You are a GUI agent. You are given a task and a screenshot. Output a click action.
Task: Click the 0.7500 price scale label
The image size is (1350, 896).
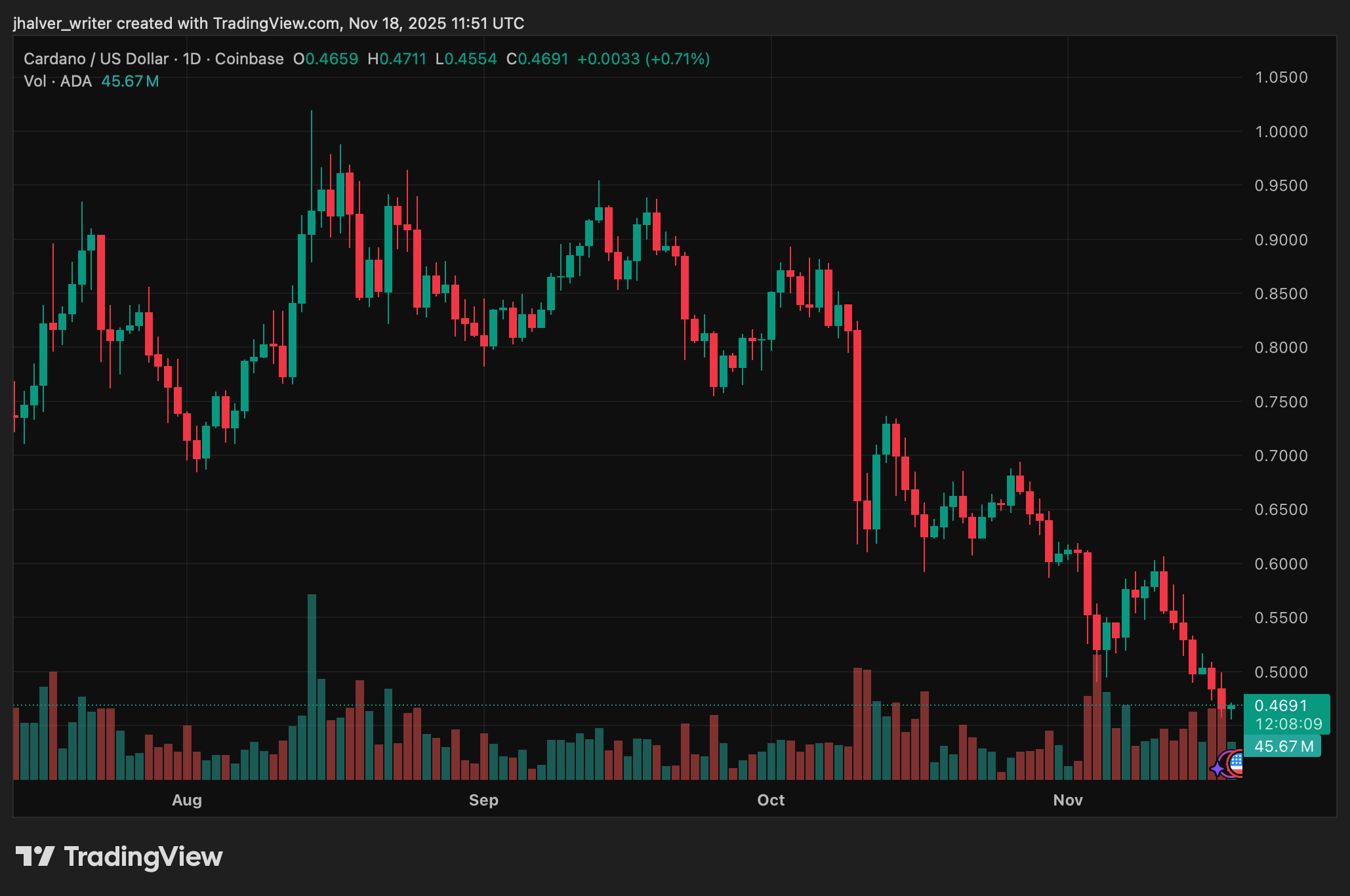[1280, 402]
